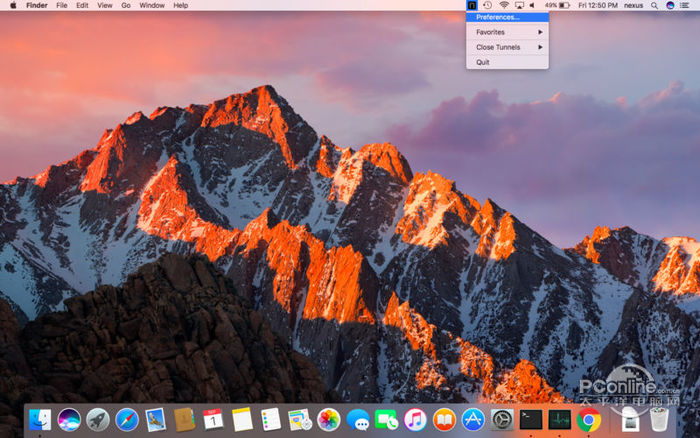Open the Go menu
This screenshot has height=438, width=700.
125,5
